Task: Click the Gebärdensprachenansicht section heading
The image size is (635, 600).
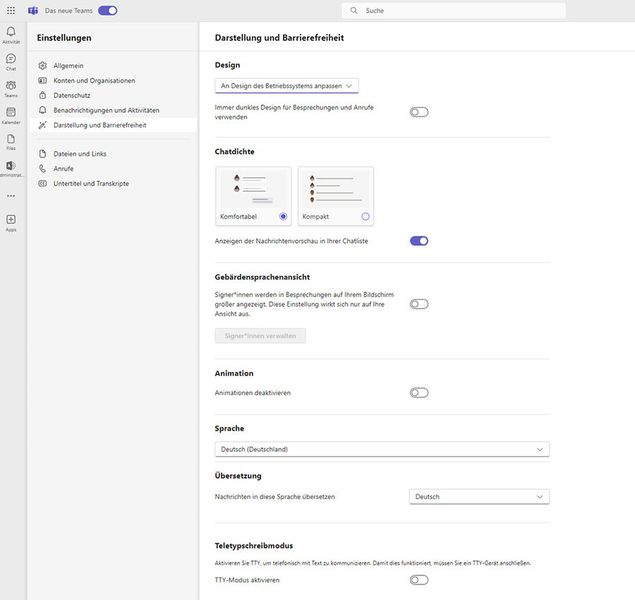Action: [x=262, y=277]
